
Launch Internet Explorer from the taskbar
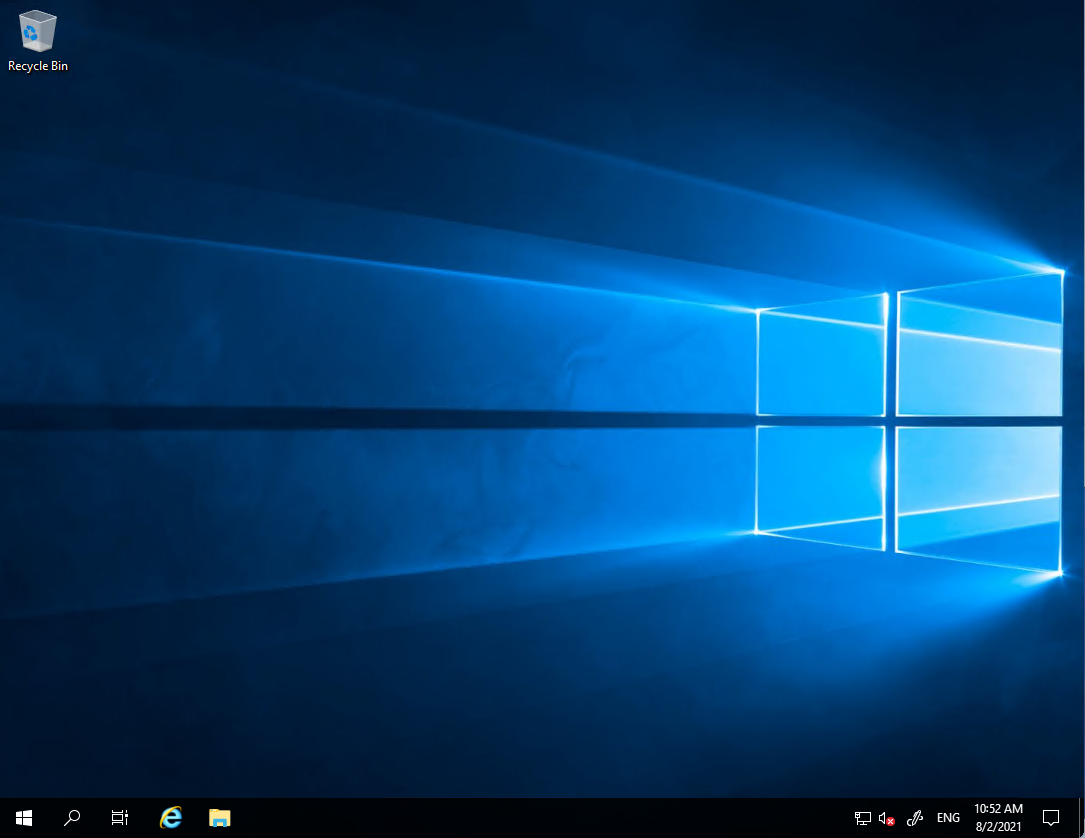tap(170, 818)
